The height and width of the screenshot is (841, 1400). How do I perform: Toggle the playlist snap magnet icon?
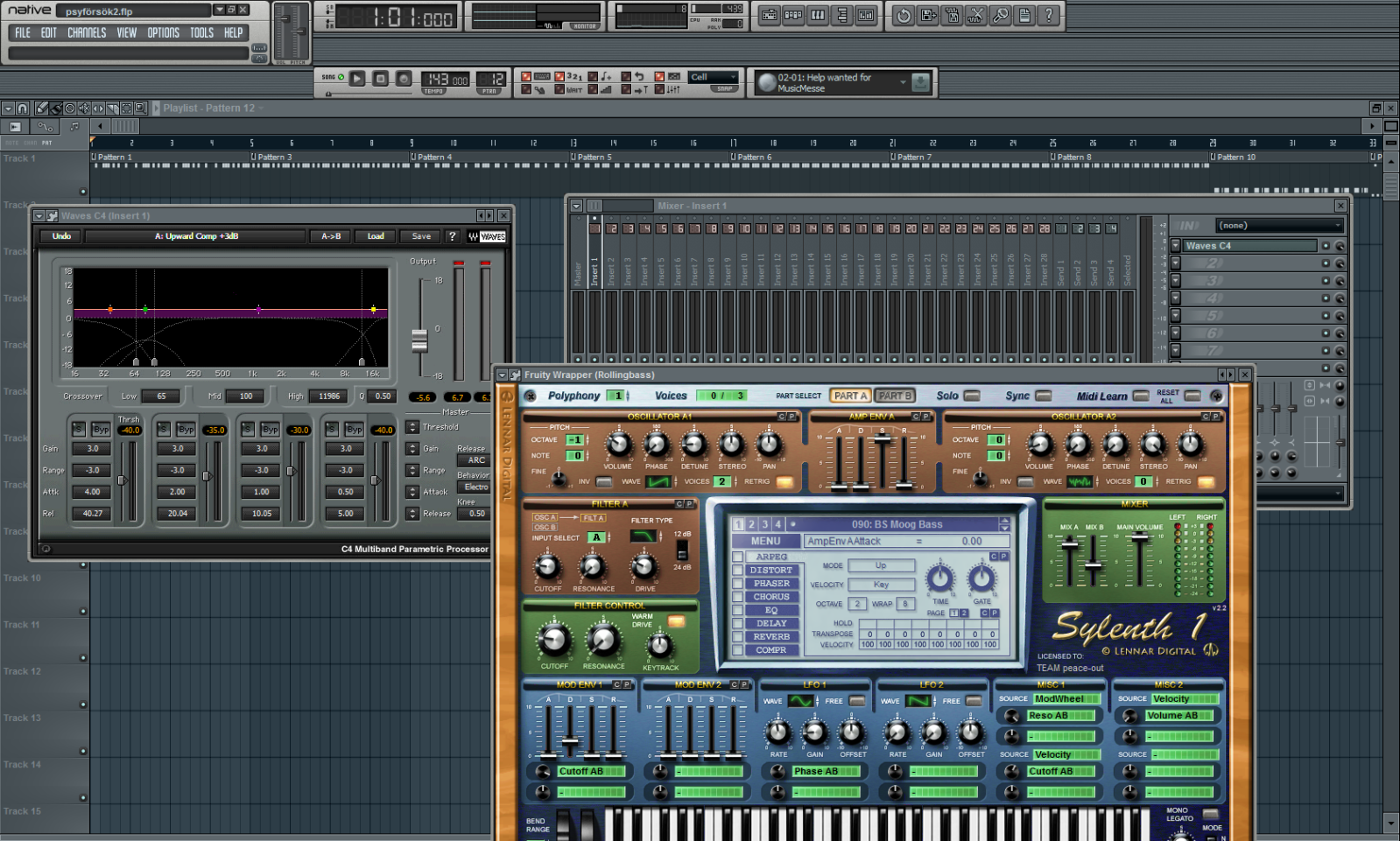[24, 109]
